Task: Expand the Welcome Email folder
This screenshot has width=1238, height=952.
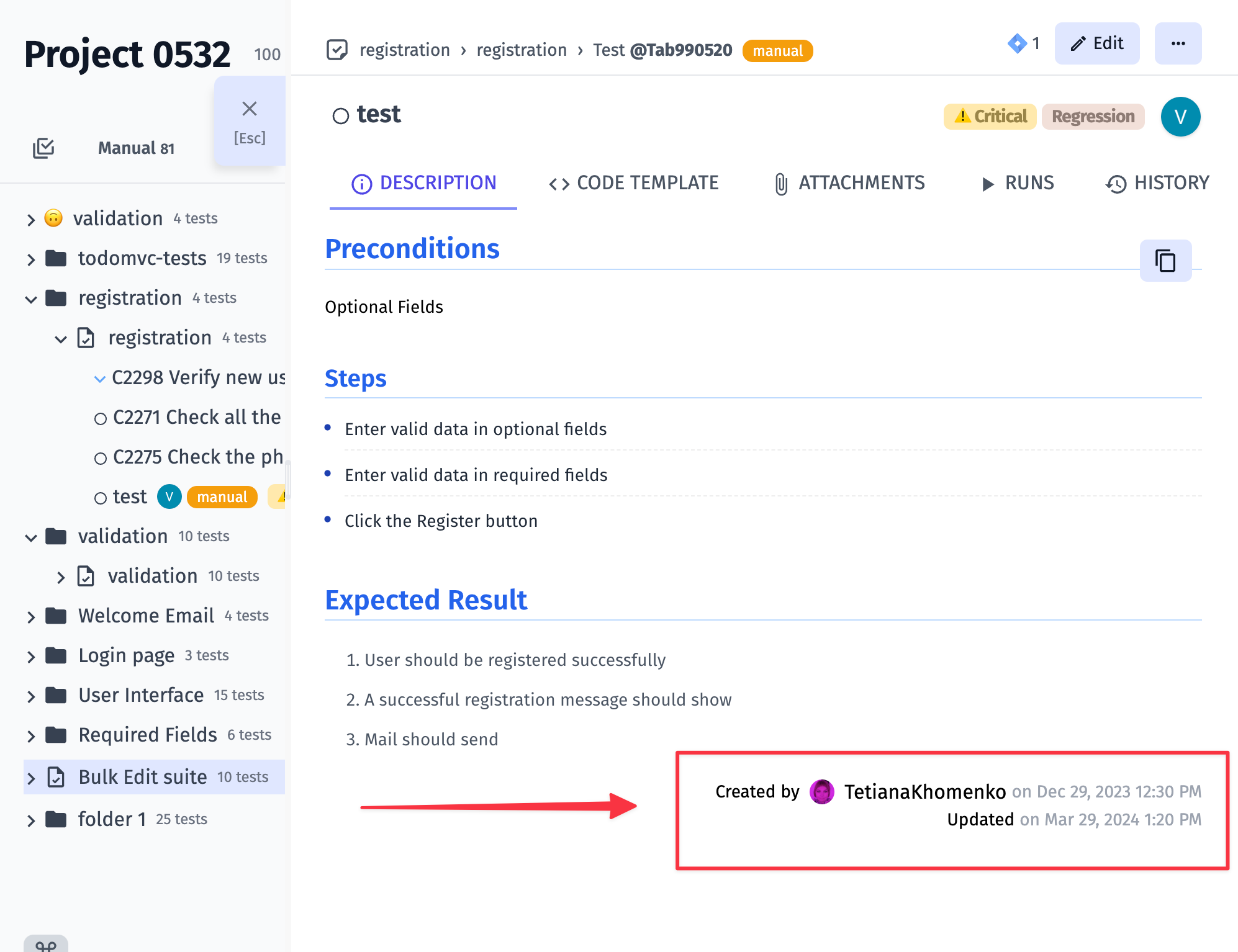Action: [x=31, y=617]
